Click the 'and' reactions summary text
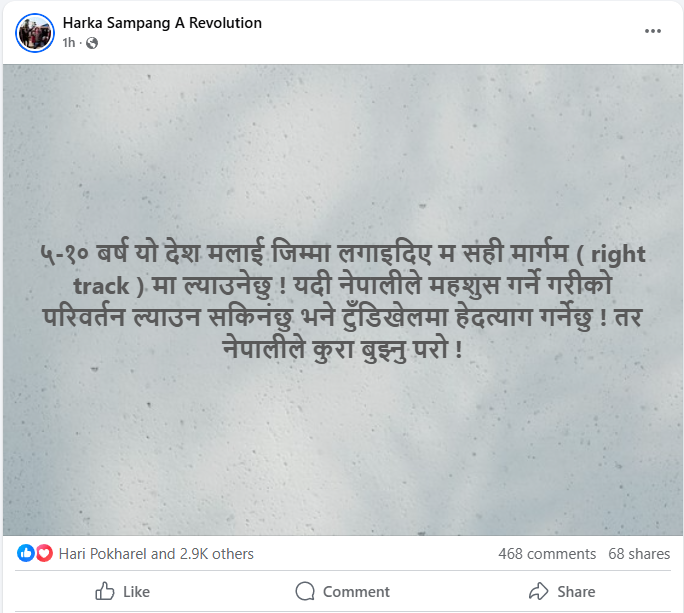 [x=163, y=554]
